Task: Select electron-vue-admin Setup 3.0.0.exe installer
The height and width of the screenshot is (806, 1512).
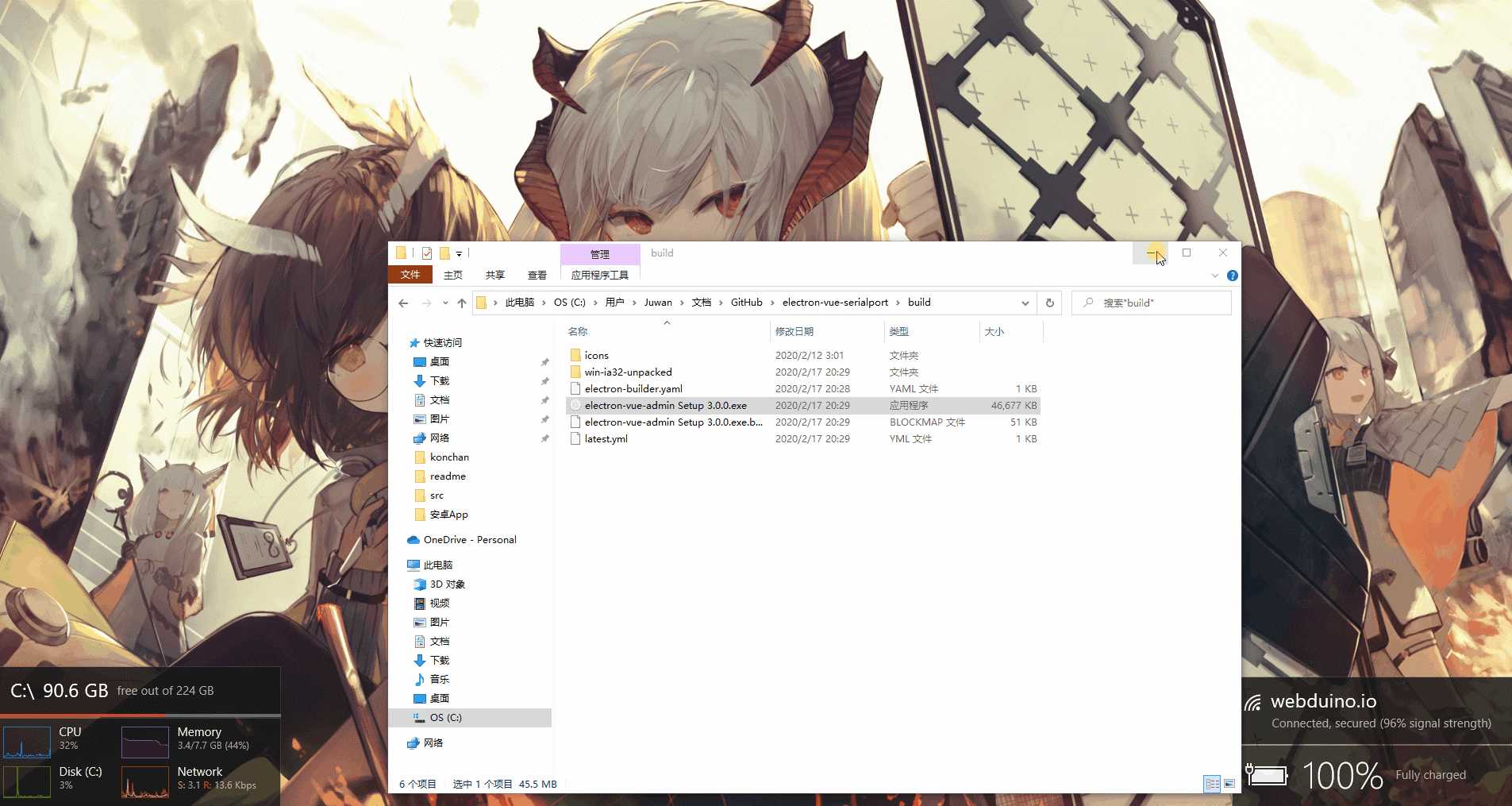Action: click(802, 405)
